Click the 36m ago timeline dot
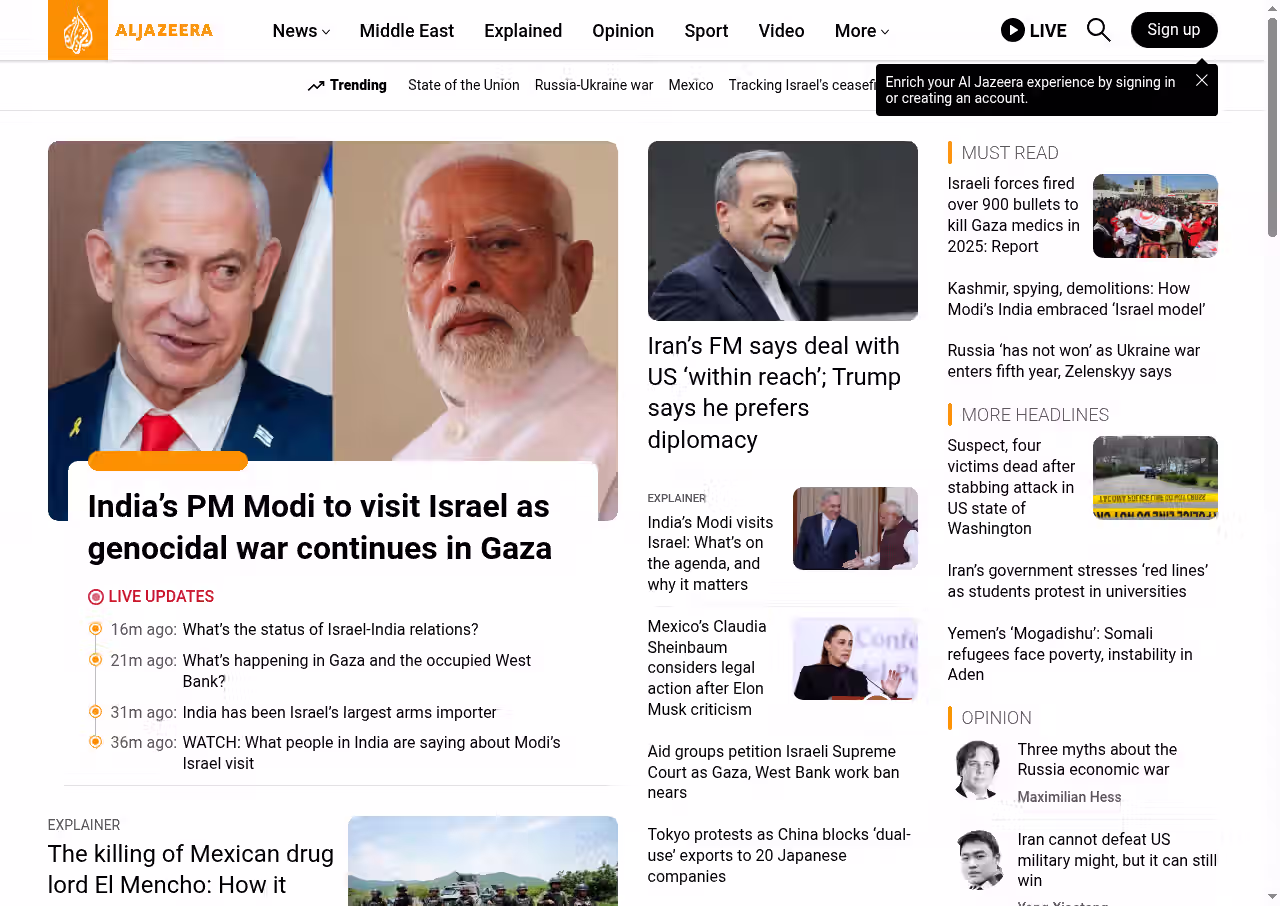This screenshot has height=906, width=1280. point(96,742)
